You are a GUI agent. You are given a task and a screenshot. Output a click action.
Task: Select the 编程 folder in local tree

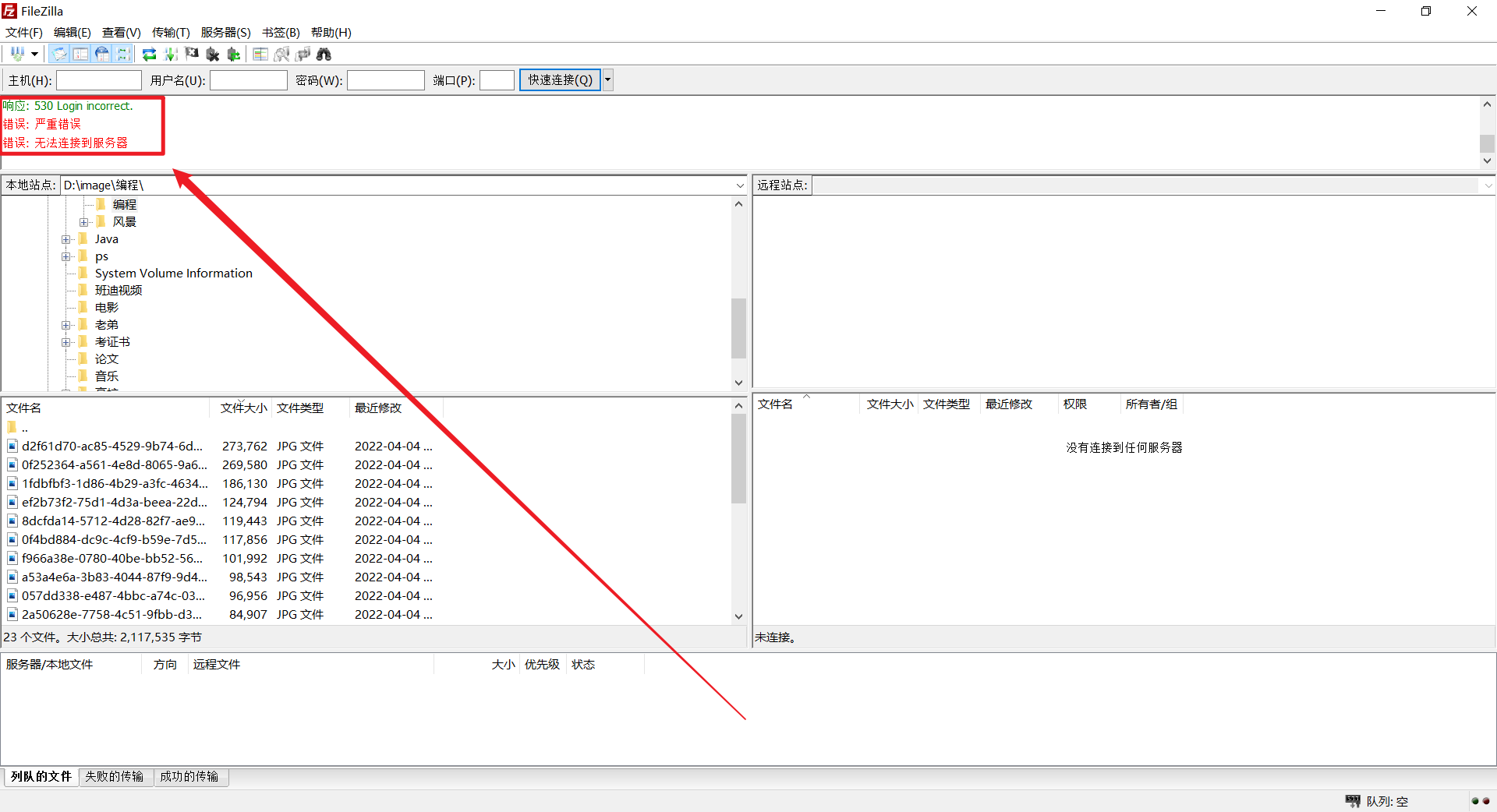click(124, 204)
